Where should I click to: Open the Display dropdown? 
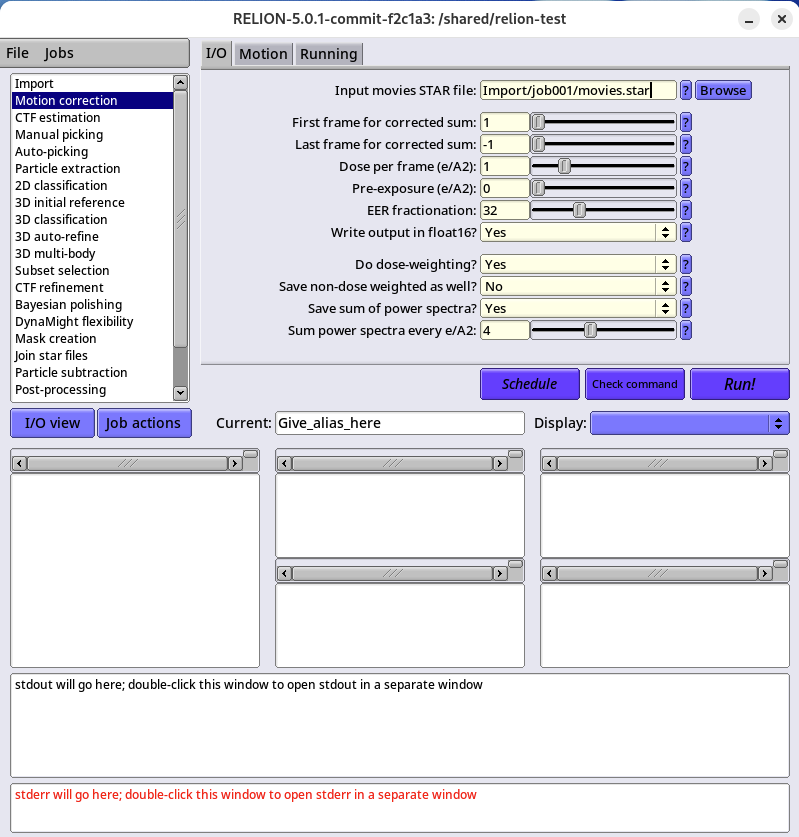689,423
